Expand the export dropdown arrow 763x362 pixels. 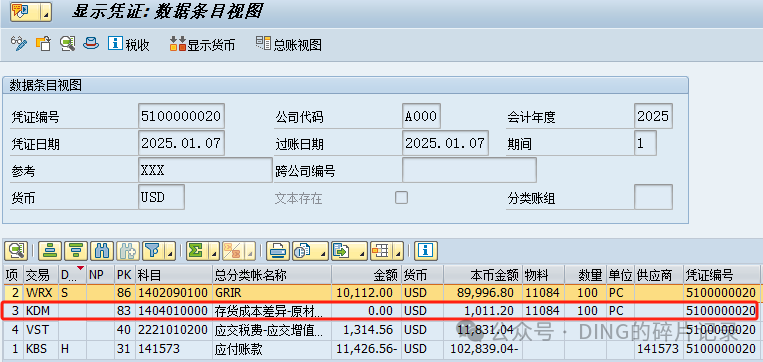point(362,251)
